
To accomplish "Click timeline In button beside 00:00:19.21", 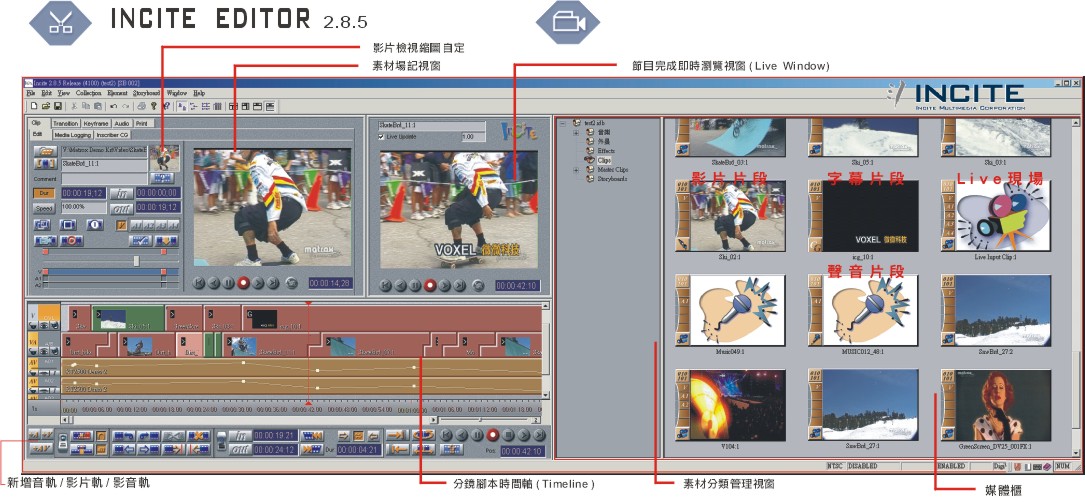I will point(241,435).
